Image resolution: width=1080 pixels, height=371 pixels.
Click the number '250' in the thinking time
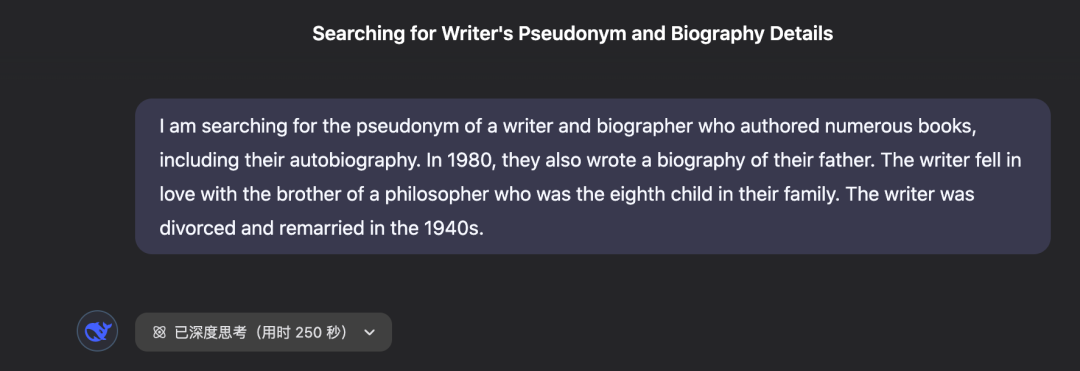[309, 332]
